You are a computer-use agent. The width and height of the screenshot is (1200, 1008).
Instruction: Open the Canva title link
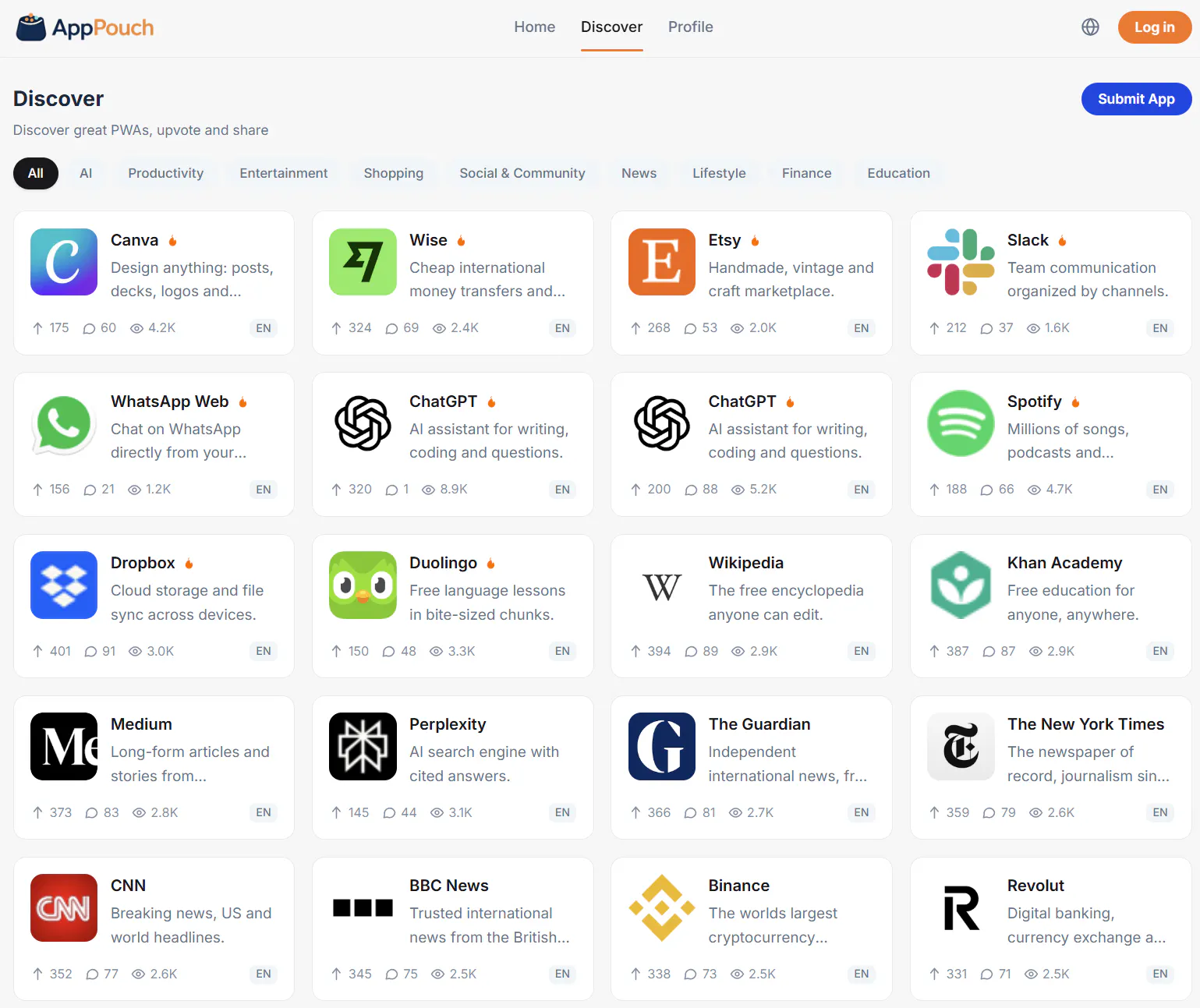(134, 240)
